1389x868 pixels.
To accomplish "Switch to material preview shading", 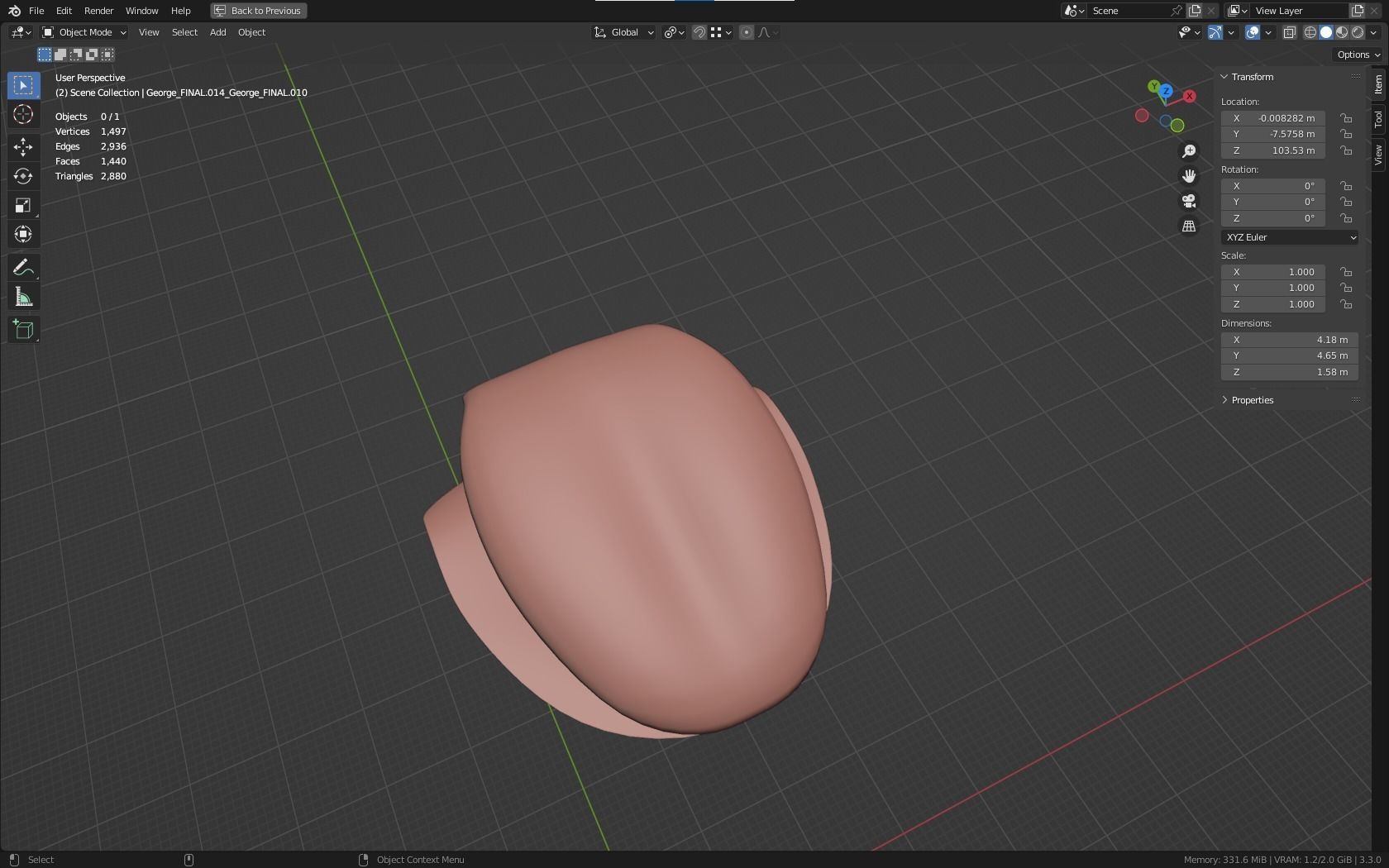I will tap(1342, 32).
